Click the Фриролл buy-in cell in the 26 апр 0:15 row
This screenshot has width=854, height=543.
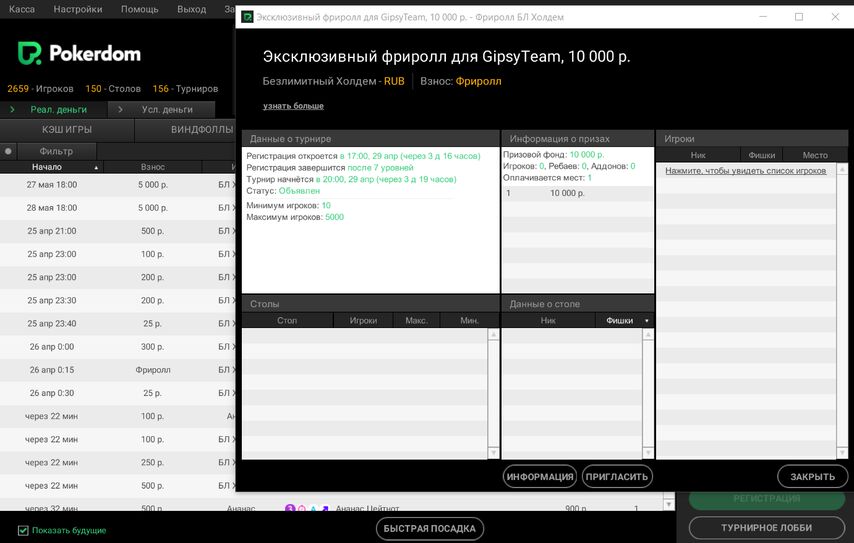click(x=153, y=370)
